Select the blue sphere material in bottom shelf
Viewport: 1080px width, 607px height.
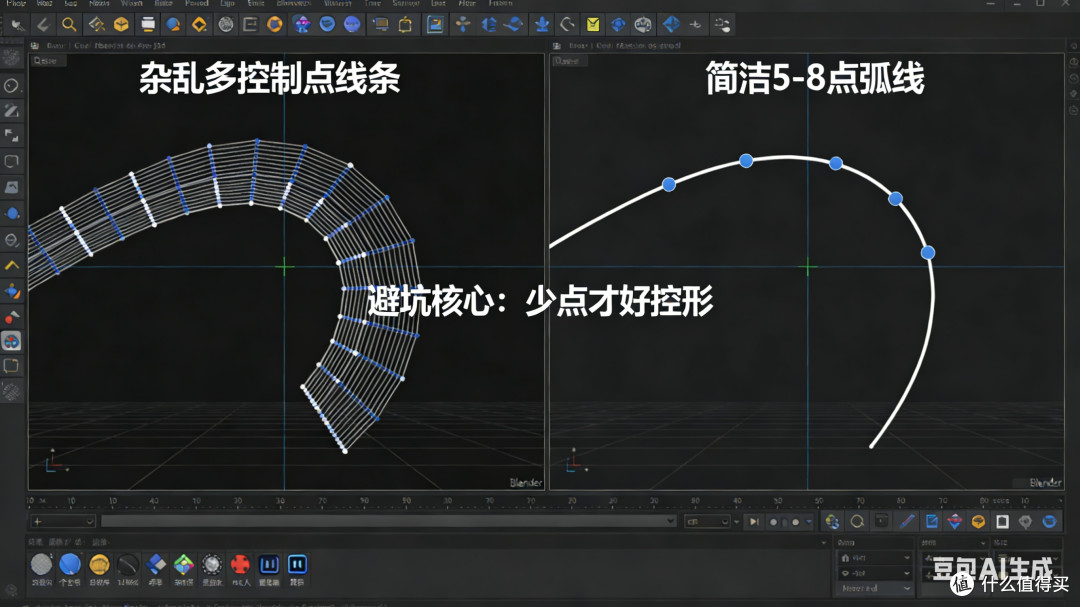(70, 564)
